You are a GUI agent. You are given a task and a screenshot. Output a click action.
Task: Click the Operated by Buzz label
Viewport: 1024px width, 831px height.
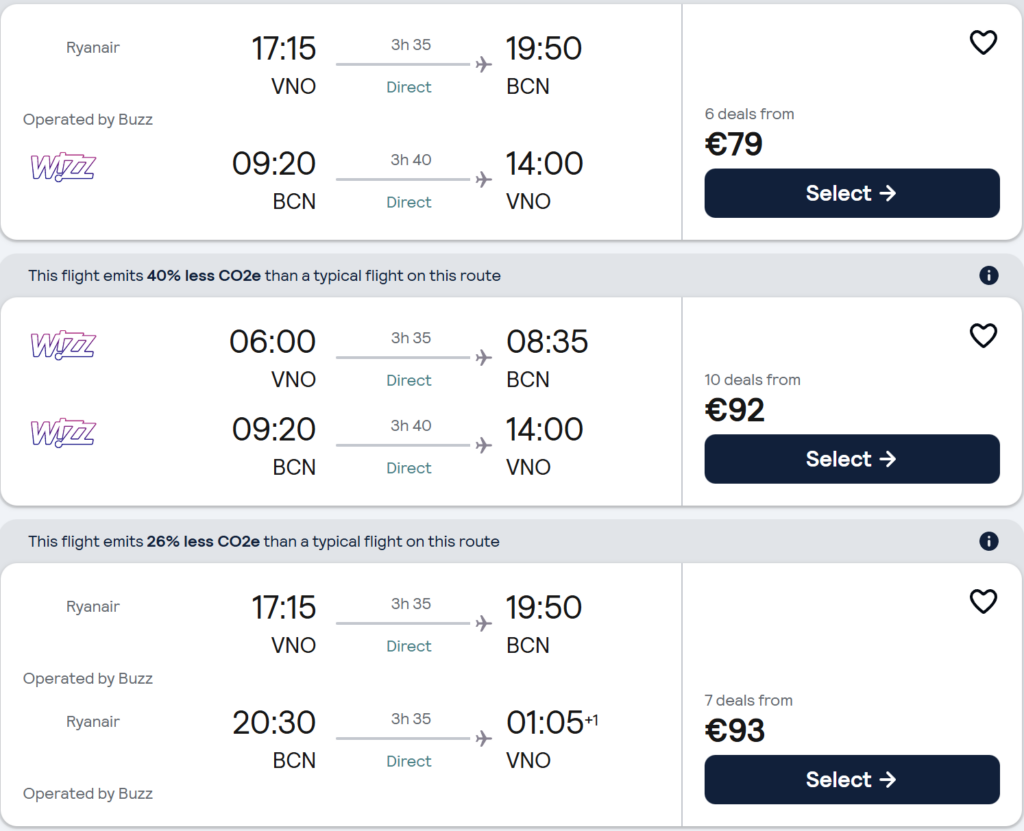(88, 119)
